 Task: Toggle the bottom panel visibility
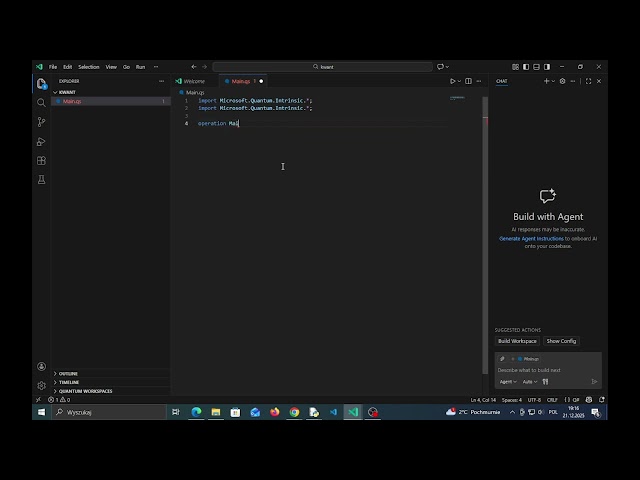[x=536, y=67]
